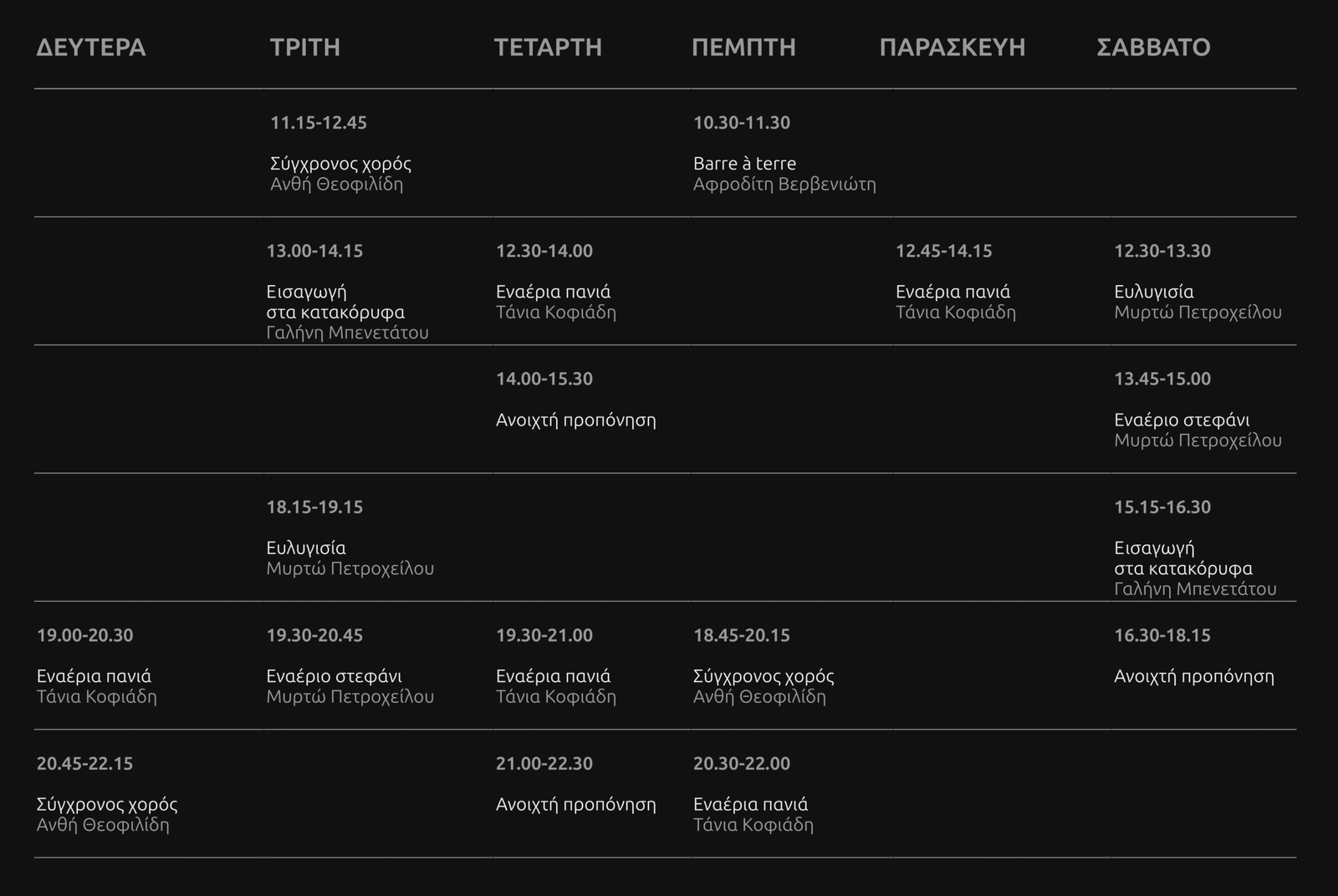The image size is (1338, 896).
Task: Open Wednesday 14.00-15.30 Ανοιχτή προπόνηση
Action: pos(575,420)
